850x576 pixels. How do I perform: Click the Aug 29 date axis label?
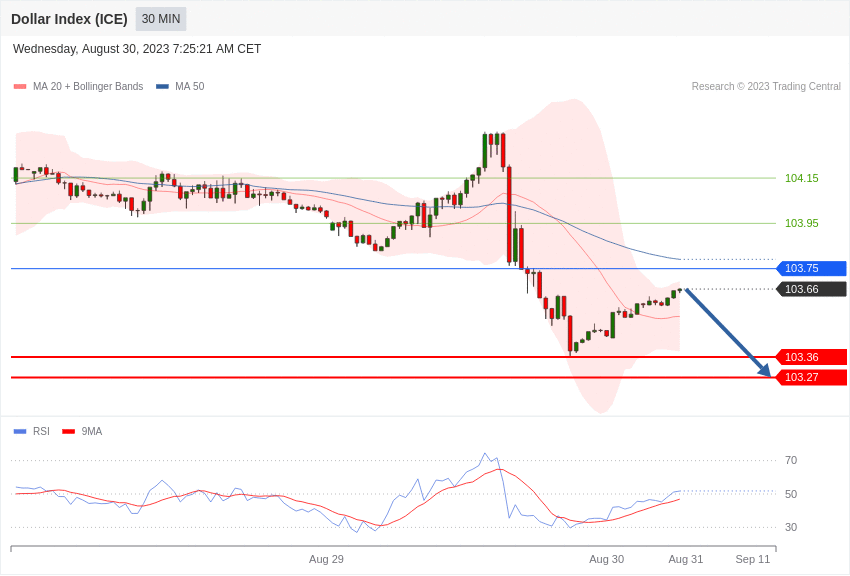pyautogui.click(x=326, y=559)
